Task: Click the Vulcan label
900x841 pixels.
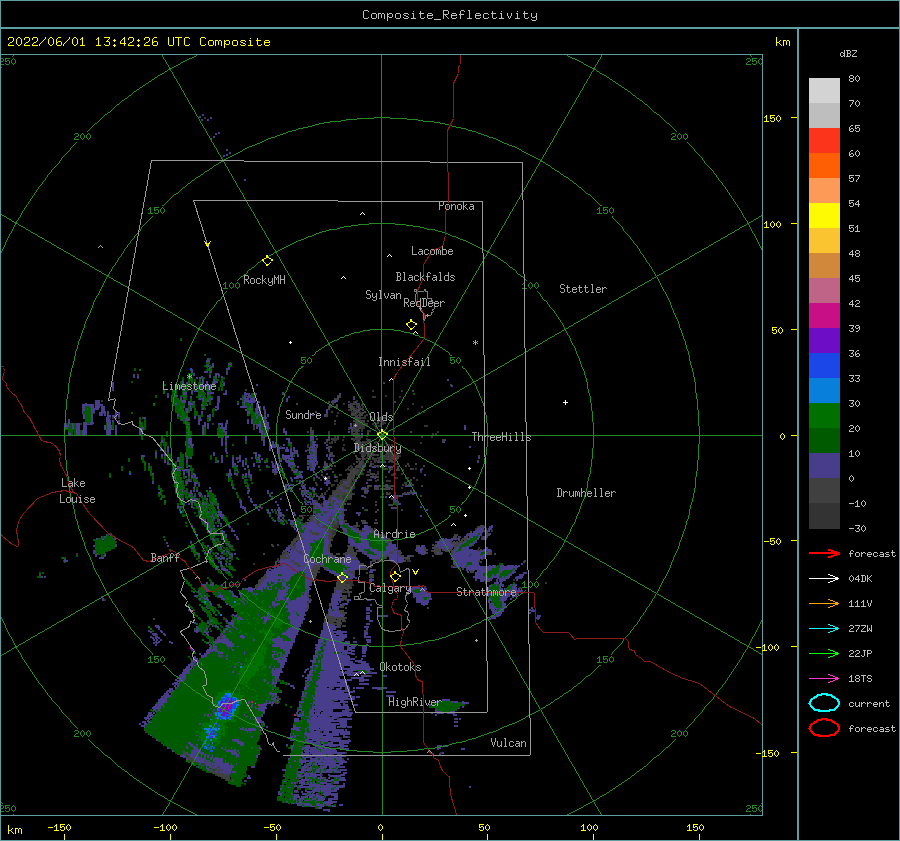Action: [x=508, y=743]
